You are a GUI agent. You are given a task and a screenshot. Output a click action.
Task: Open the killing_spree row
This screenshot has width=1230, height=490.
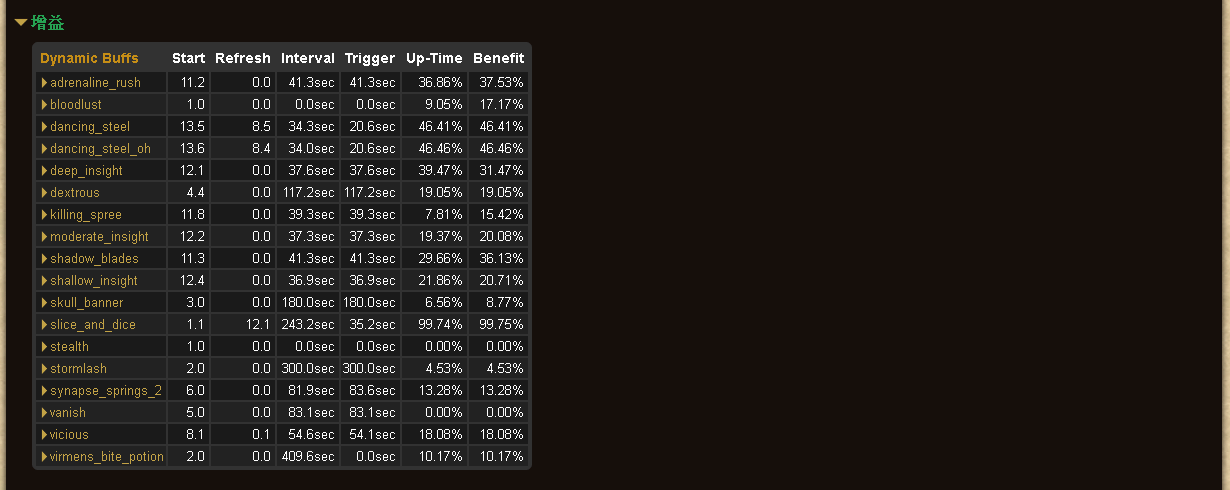click(86, 215)
